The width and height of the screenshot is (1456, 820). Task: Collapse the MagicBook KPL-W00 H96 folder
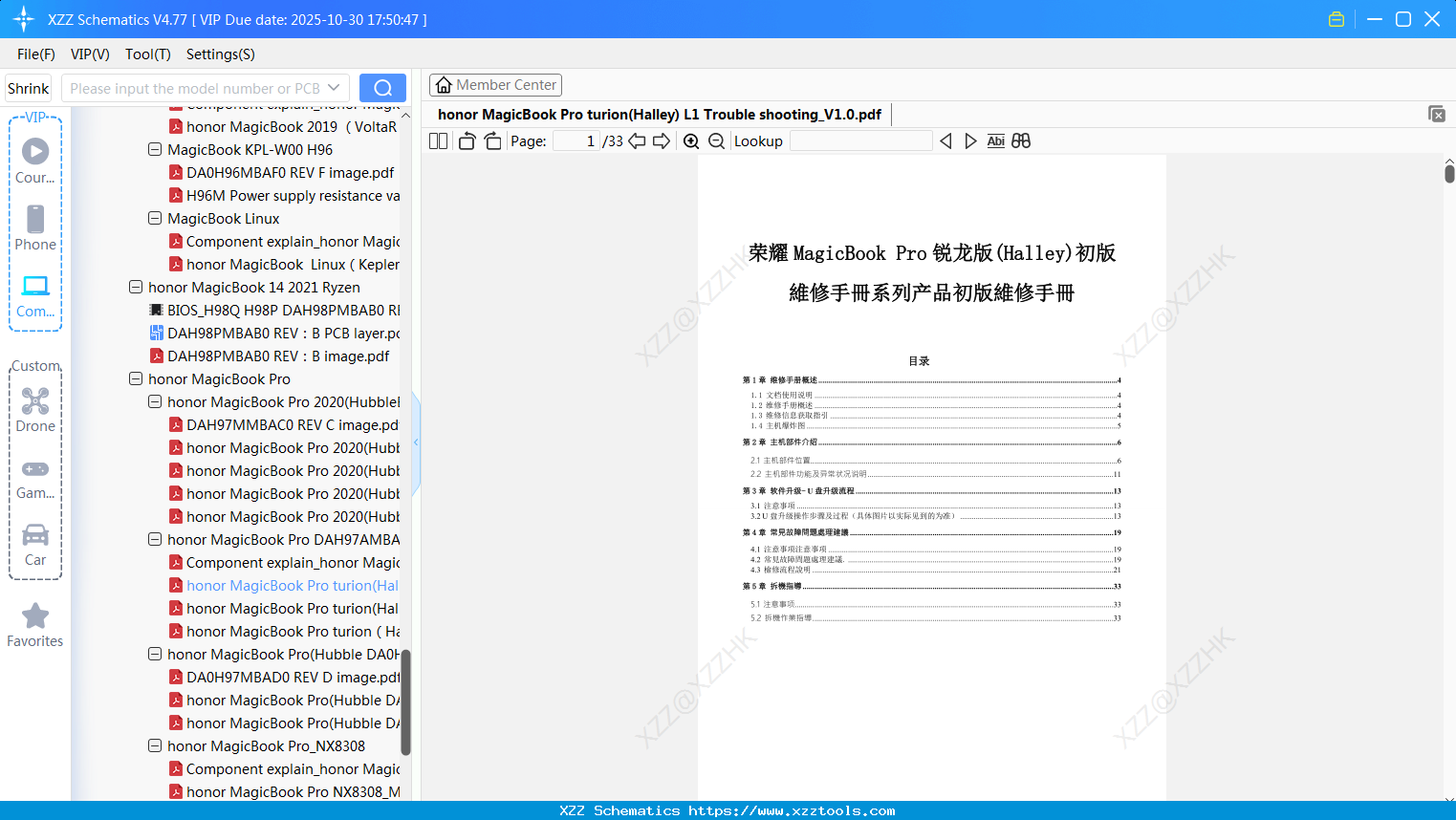tap(155, 149)
